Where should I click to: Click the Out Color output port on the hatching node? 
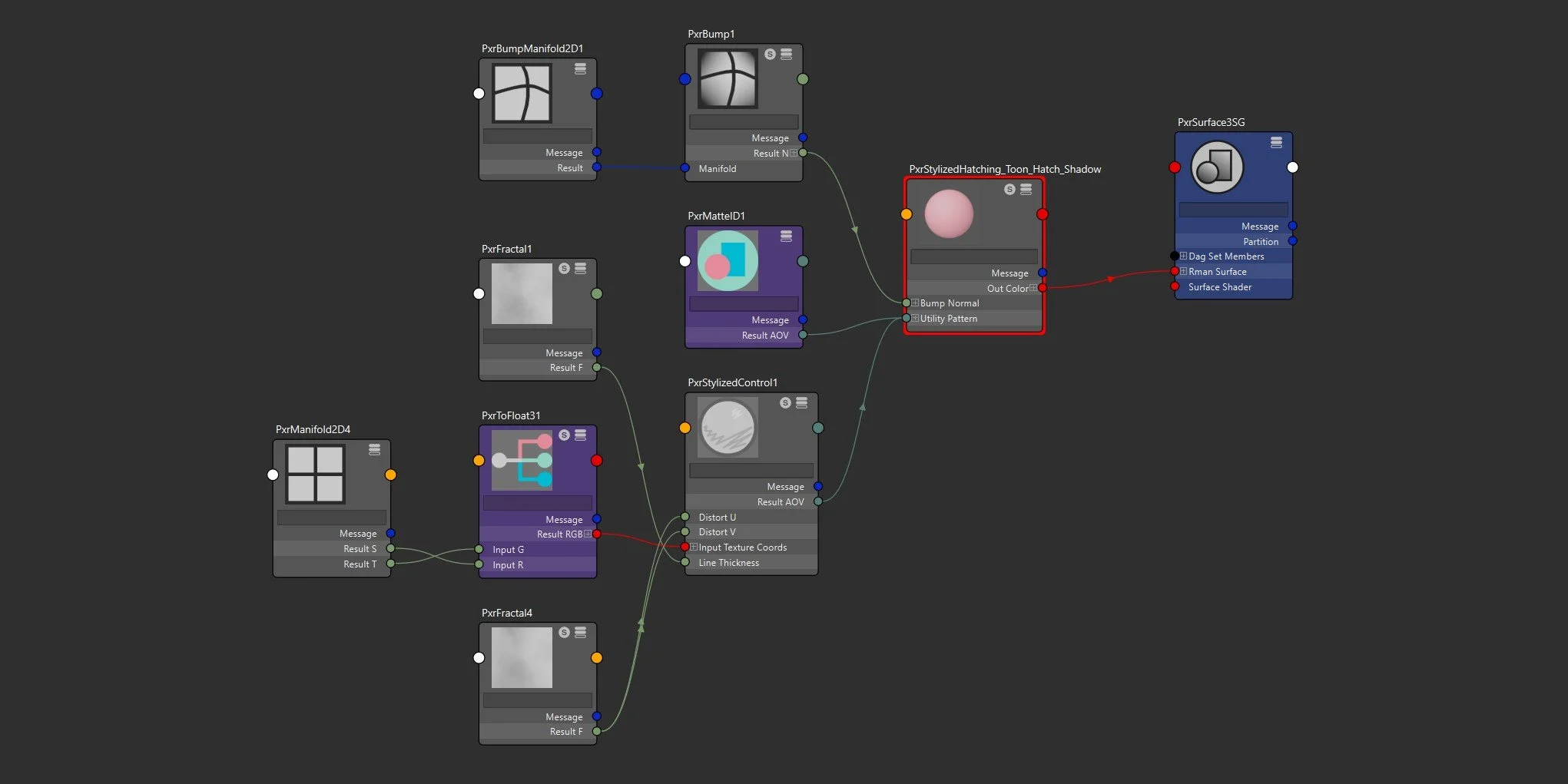(x=1042, y=288)
